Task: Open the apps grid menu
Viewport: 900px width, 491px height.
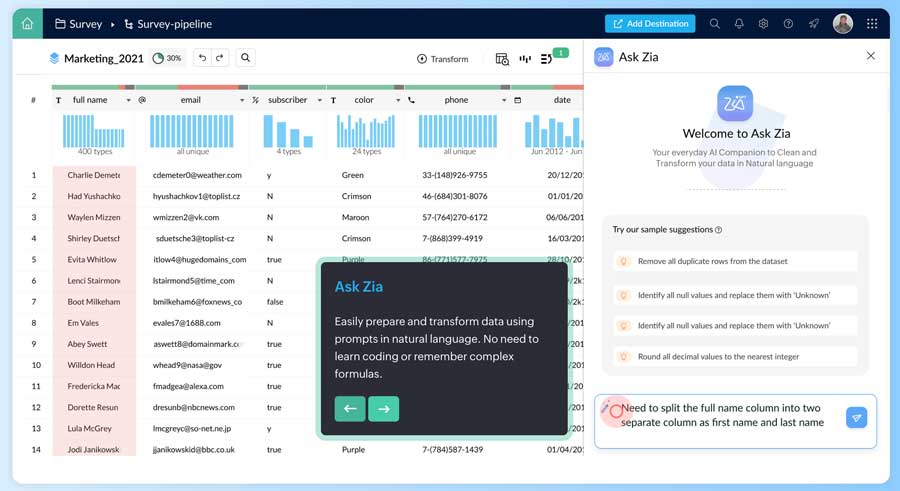Action: pyautogui.click(x=872, y=23)
